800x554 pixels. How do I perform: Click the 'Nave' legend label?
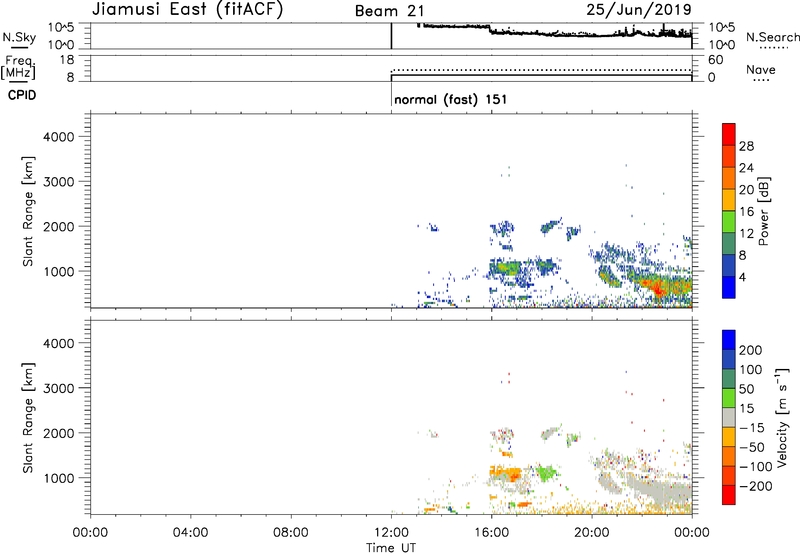760,70
